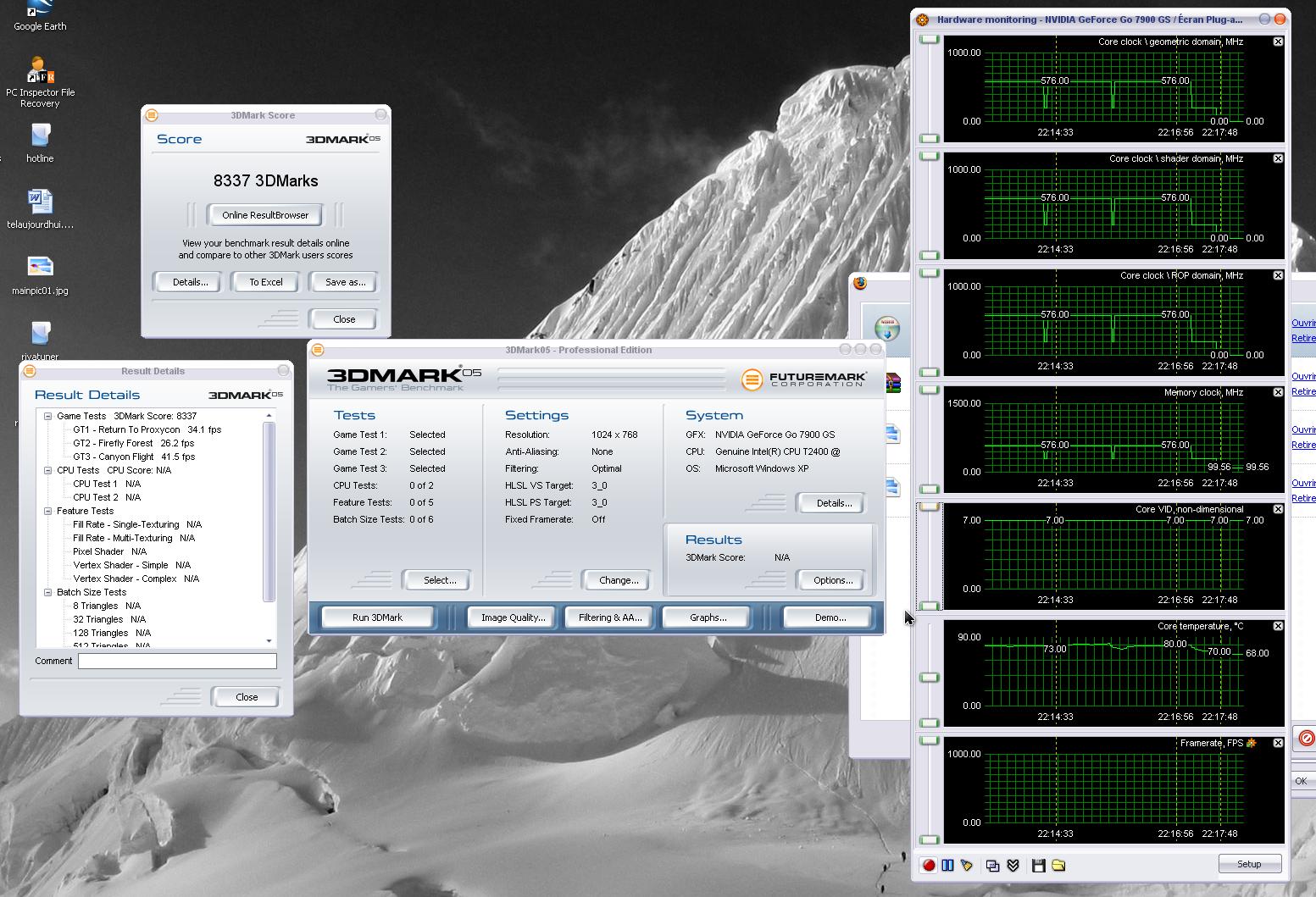Click the OK button in background window
The width and height of the screenshot is (1316, 897).
coord(1302,781)
